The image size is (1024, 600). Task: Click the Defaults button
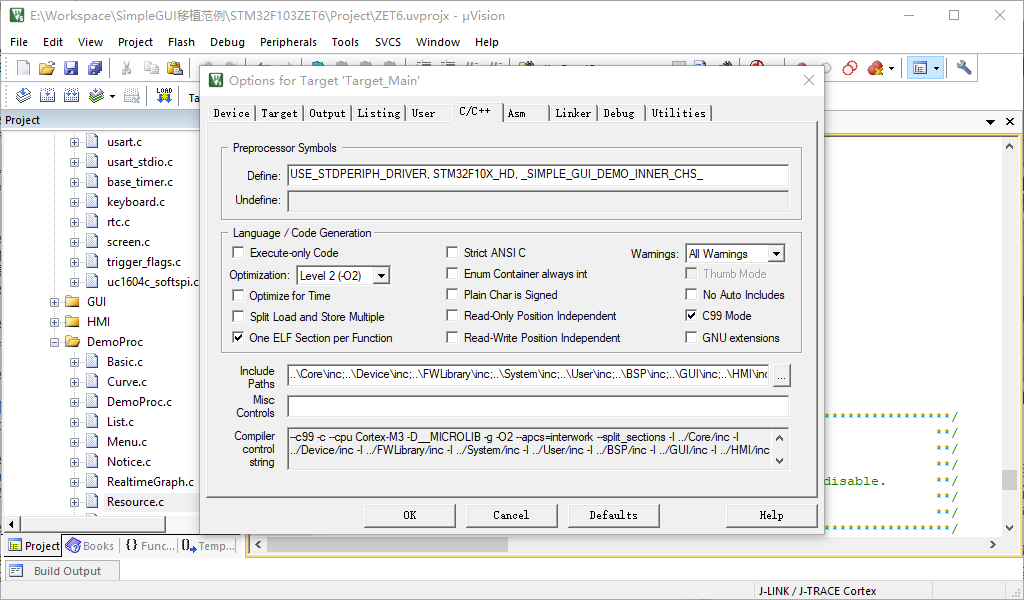(613, 515)
